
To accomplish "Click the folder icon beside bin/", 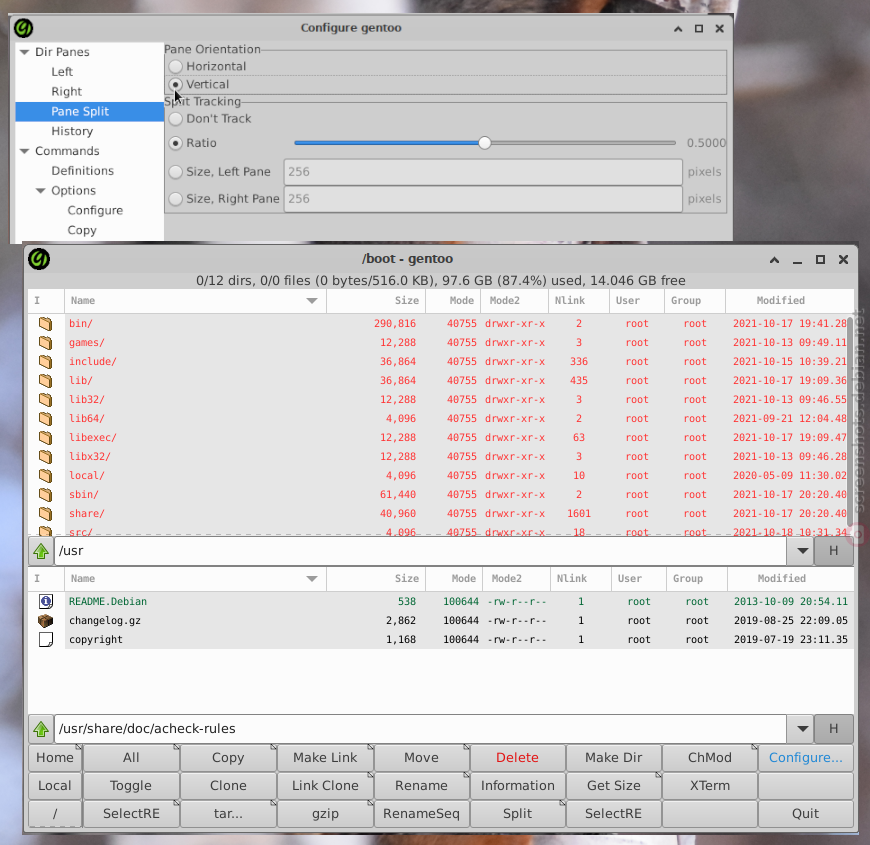I will click(45, 323).
